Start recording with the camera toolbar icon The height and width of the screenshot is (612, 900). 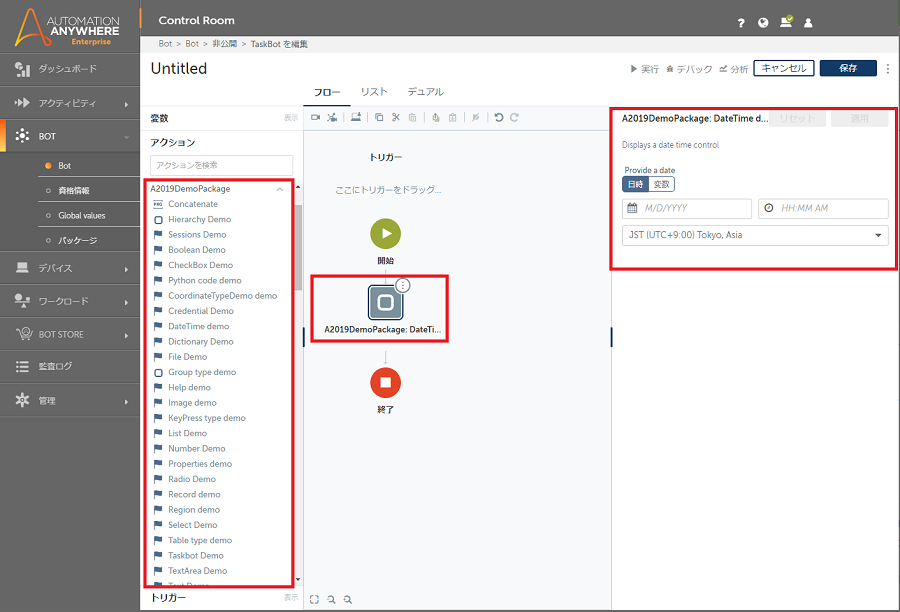click(x=315, y=117)
